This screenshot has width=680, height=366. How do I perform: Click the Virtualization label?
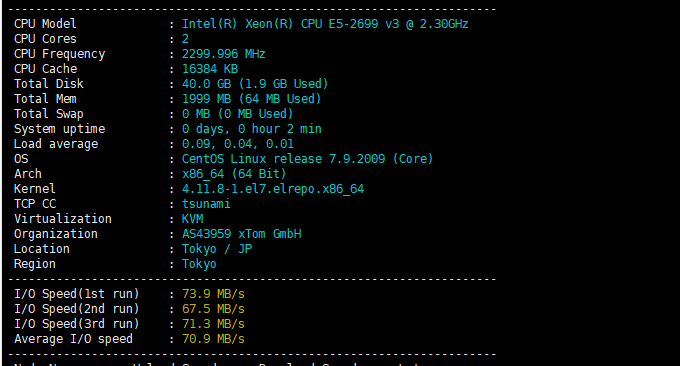pyautogui.click(x=63, y=219)
